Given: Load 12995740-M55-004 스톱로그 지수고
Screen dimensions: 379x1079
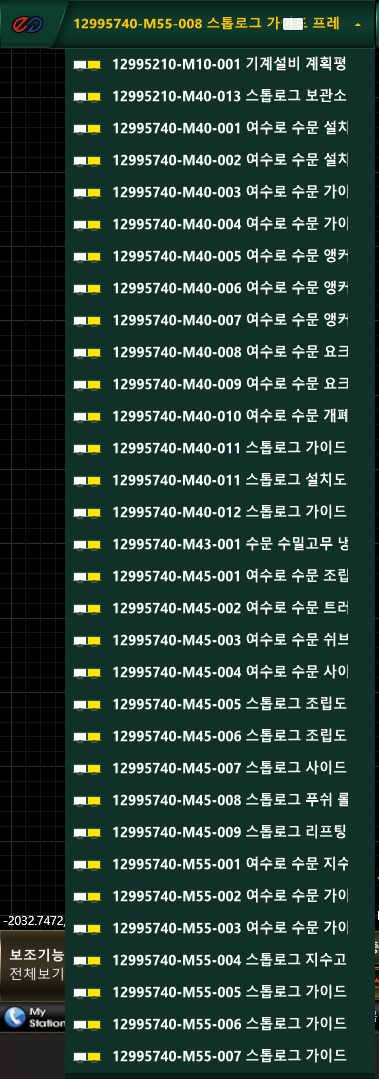Looking at the screenshot, I should (219, 961).
